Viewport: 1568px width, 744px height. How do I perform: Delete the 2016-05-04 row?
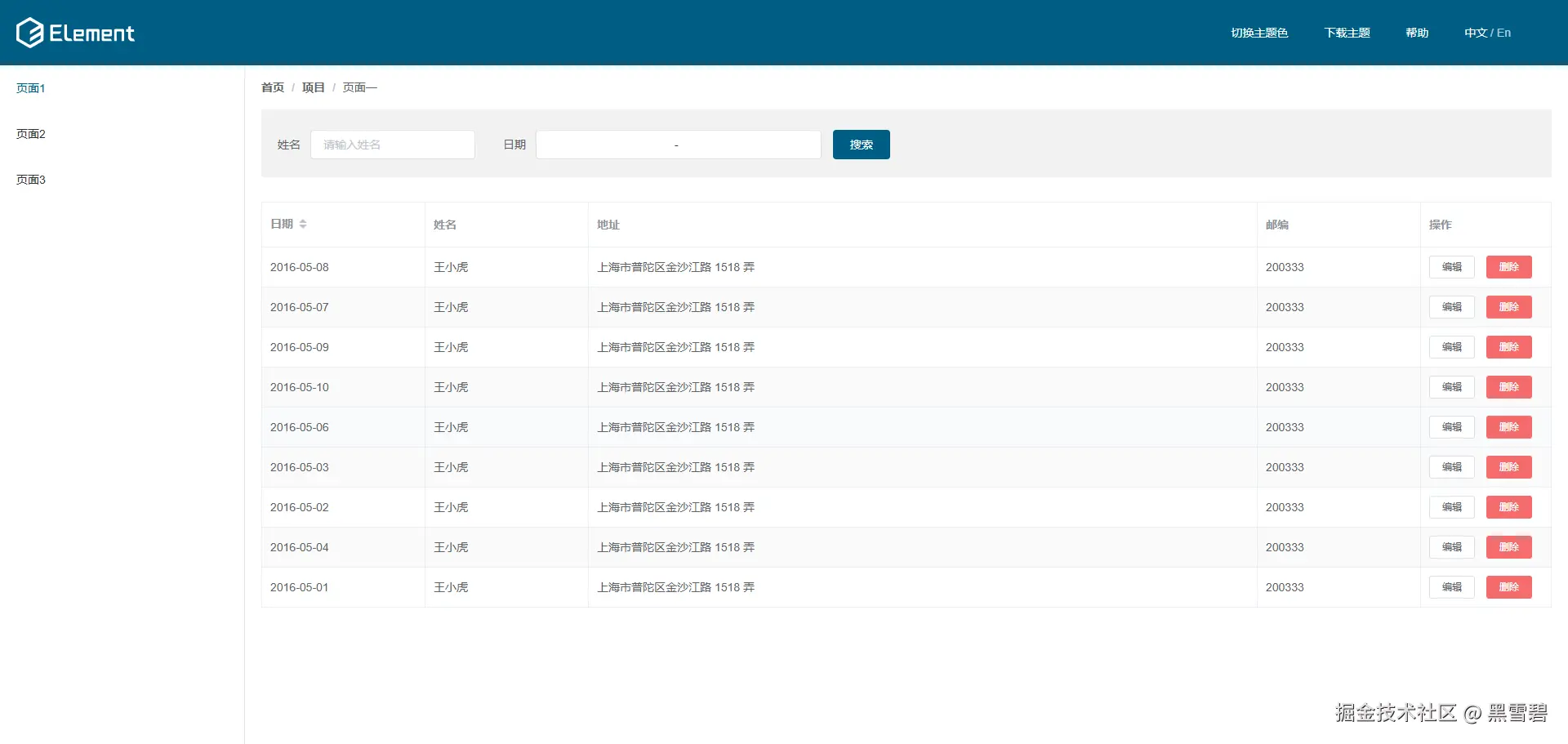tap(1509, 547)
